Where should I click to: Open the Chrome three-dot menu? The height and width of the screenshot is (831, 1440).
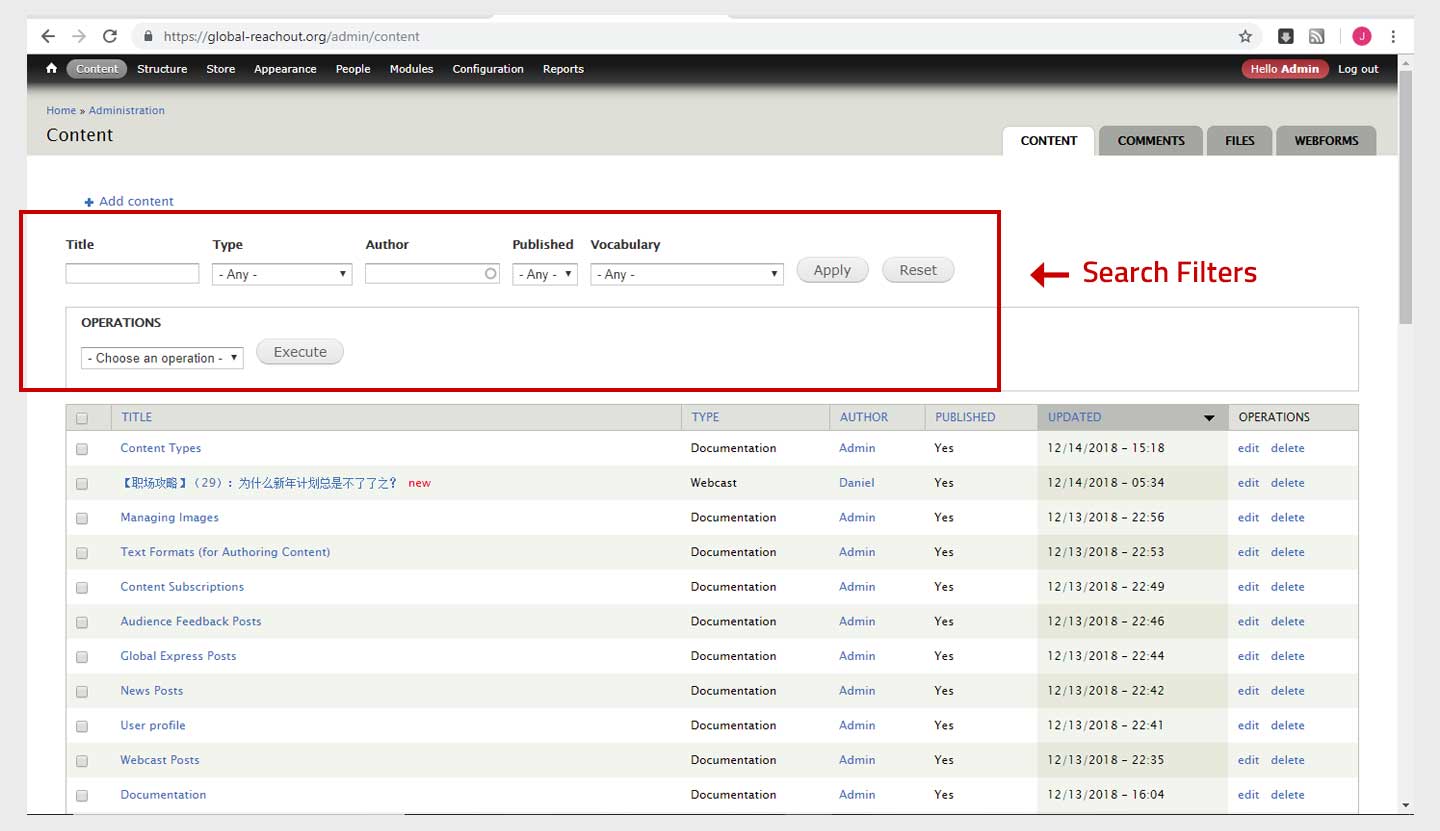point(1393,36)
